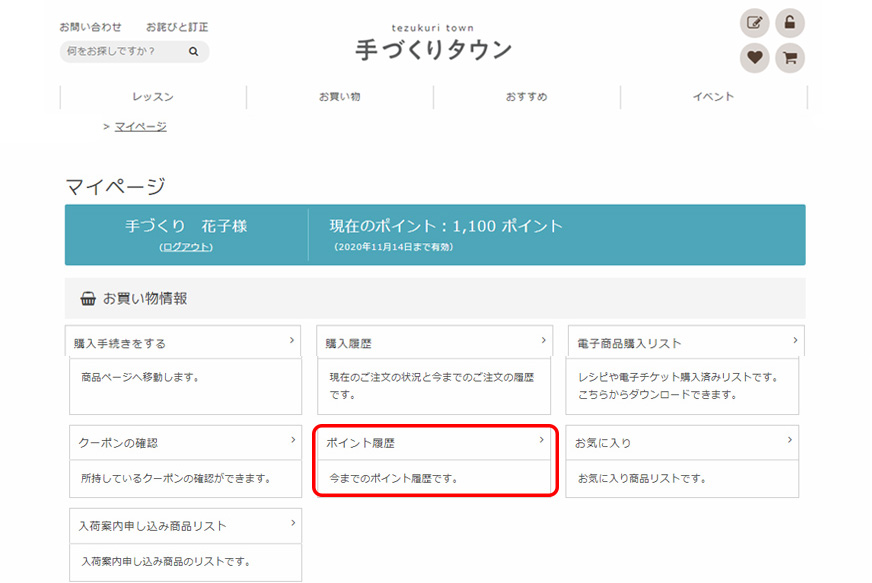
Task: Select the おすすめ menu item
Action: point(526,97)
